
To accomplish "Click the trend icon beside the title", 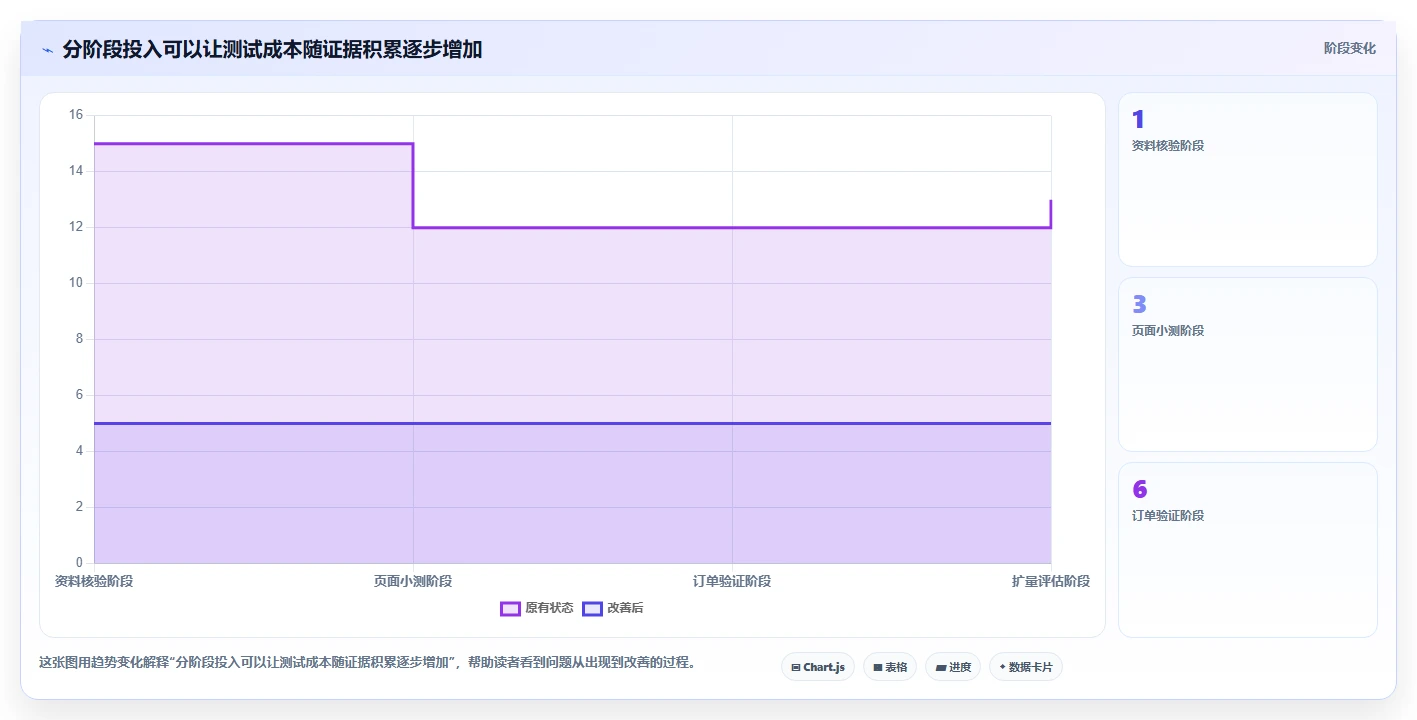I will [47, 49].
